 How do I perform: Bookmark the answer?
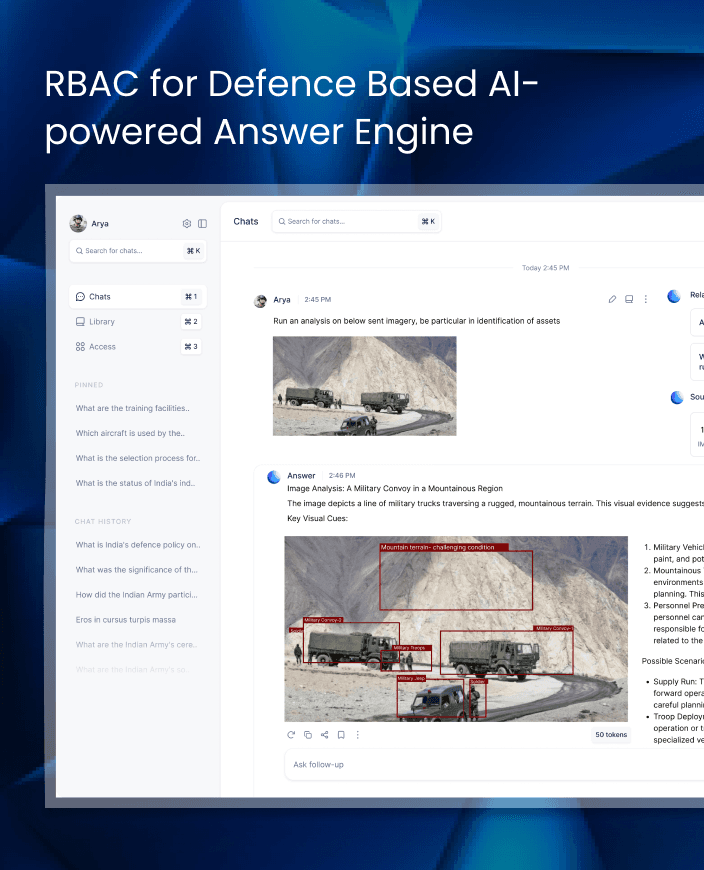click(x=341, y=735)
